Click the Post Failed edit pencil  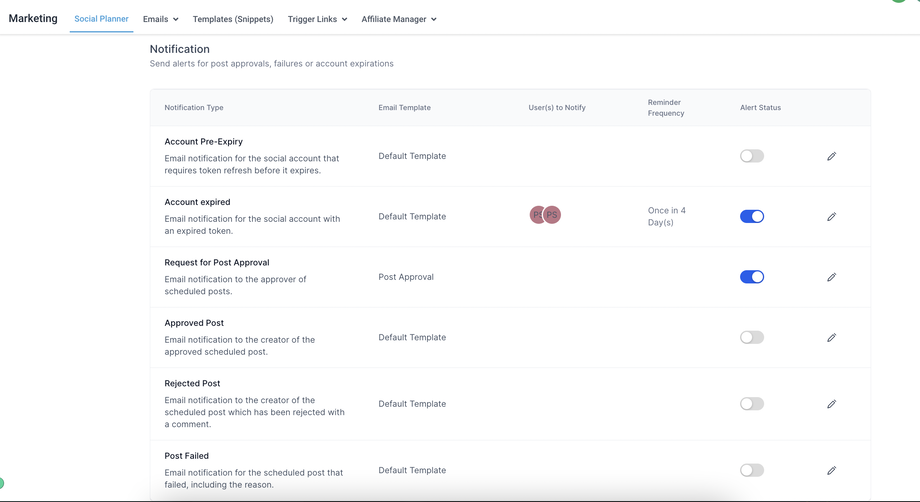click(x=831, y=470)
